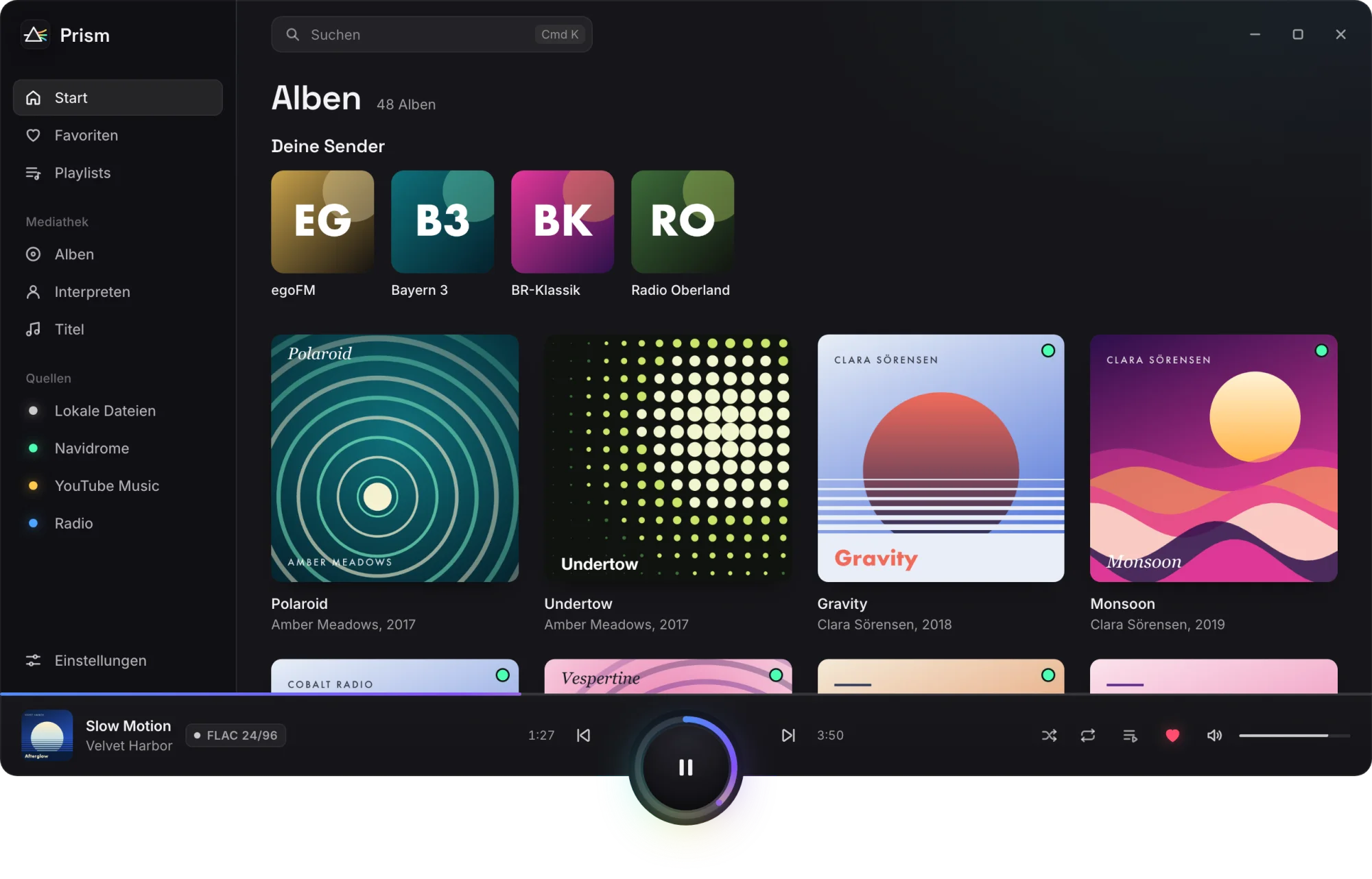Unfavorite Slow Motion with heart icon
The image size is (1372, 879).
pos(1172,735)
